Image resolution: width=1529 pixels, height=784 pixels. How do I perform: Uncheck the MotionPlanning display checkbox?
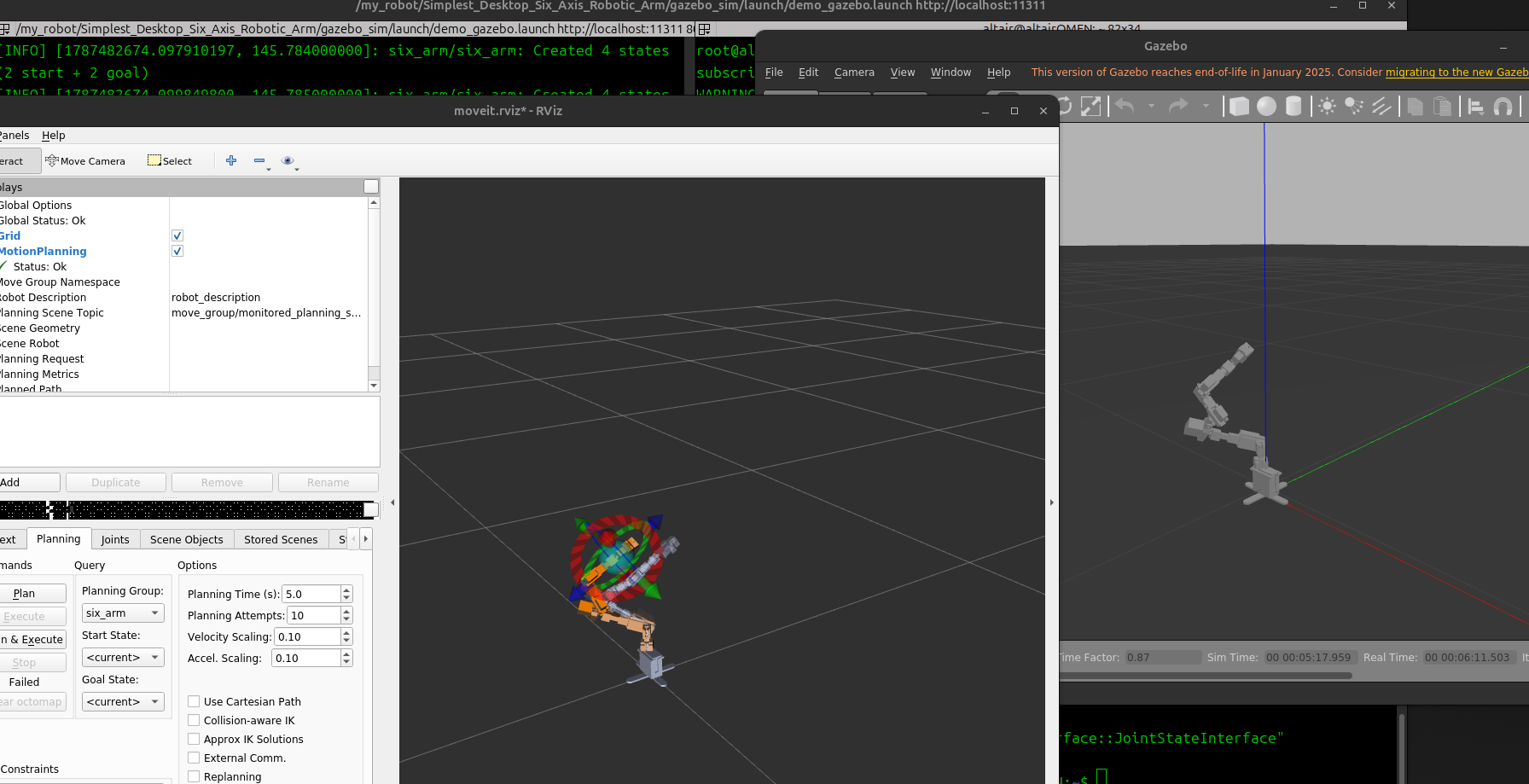[x=177, y=251]
